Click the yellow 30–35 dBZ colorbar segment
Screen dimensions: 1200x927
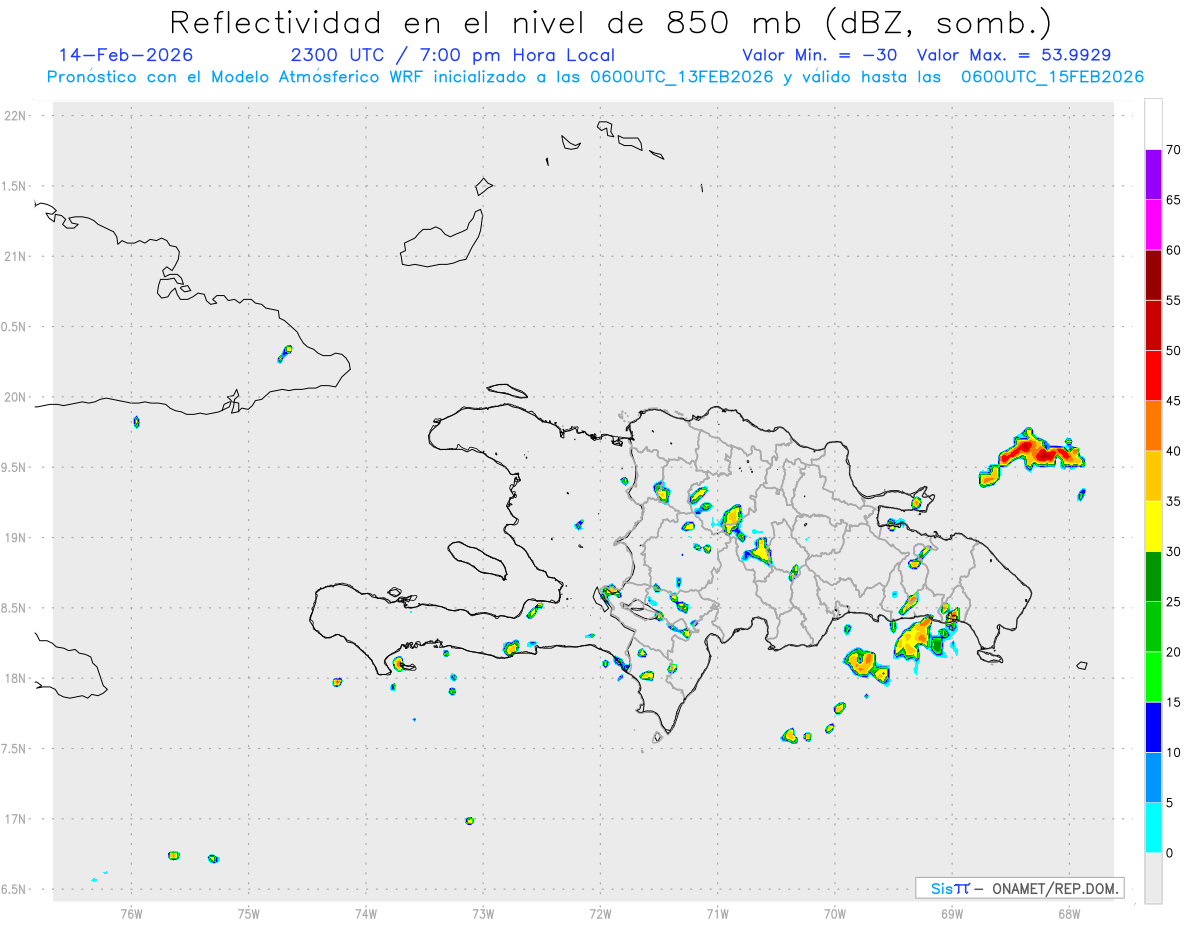(x=1153, y=526)
